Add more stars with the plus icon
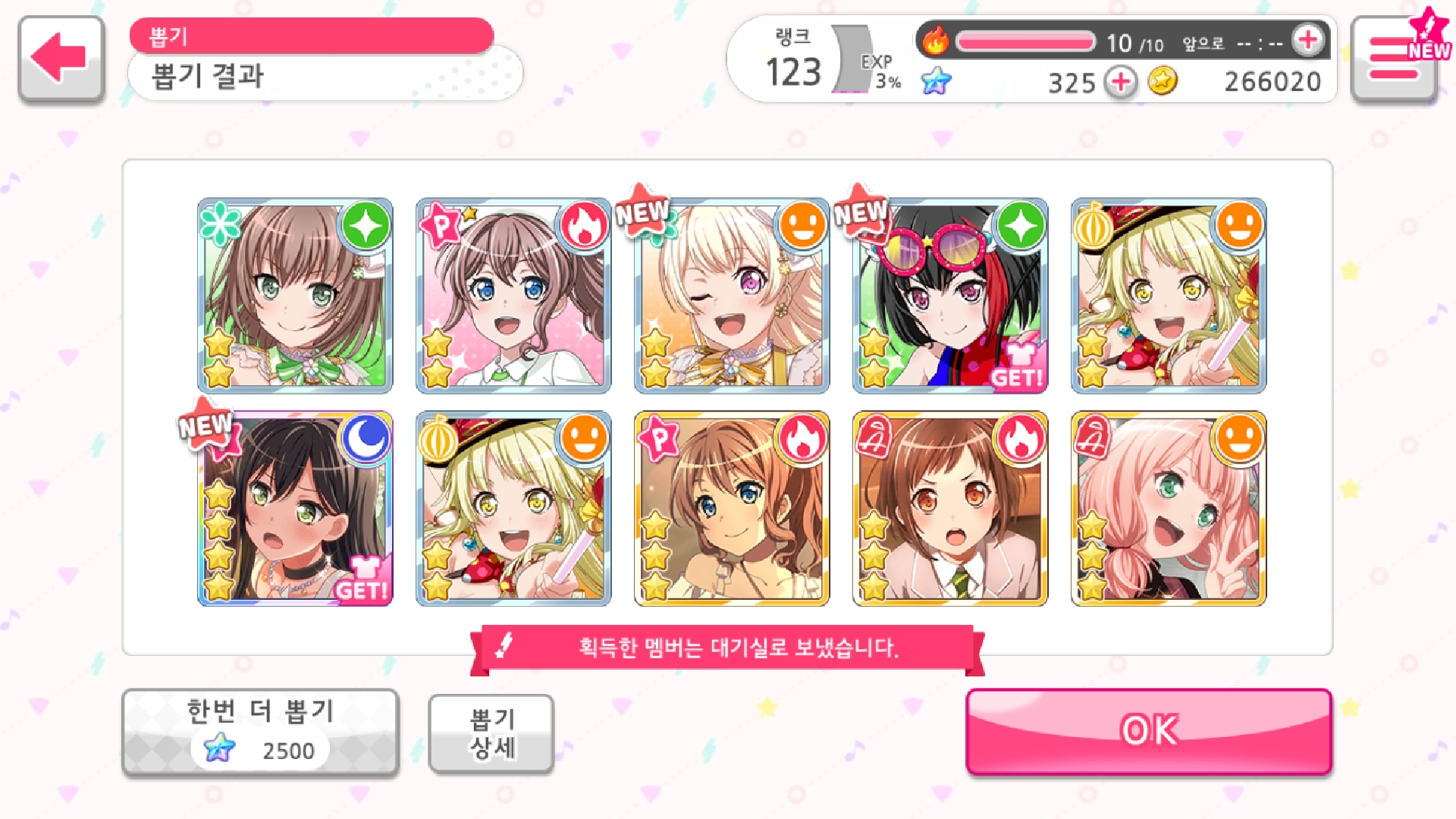1456x819 pixels. [x=1121, y=81]
